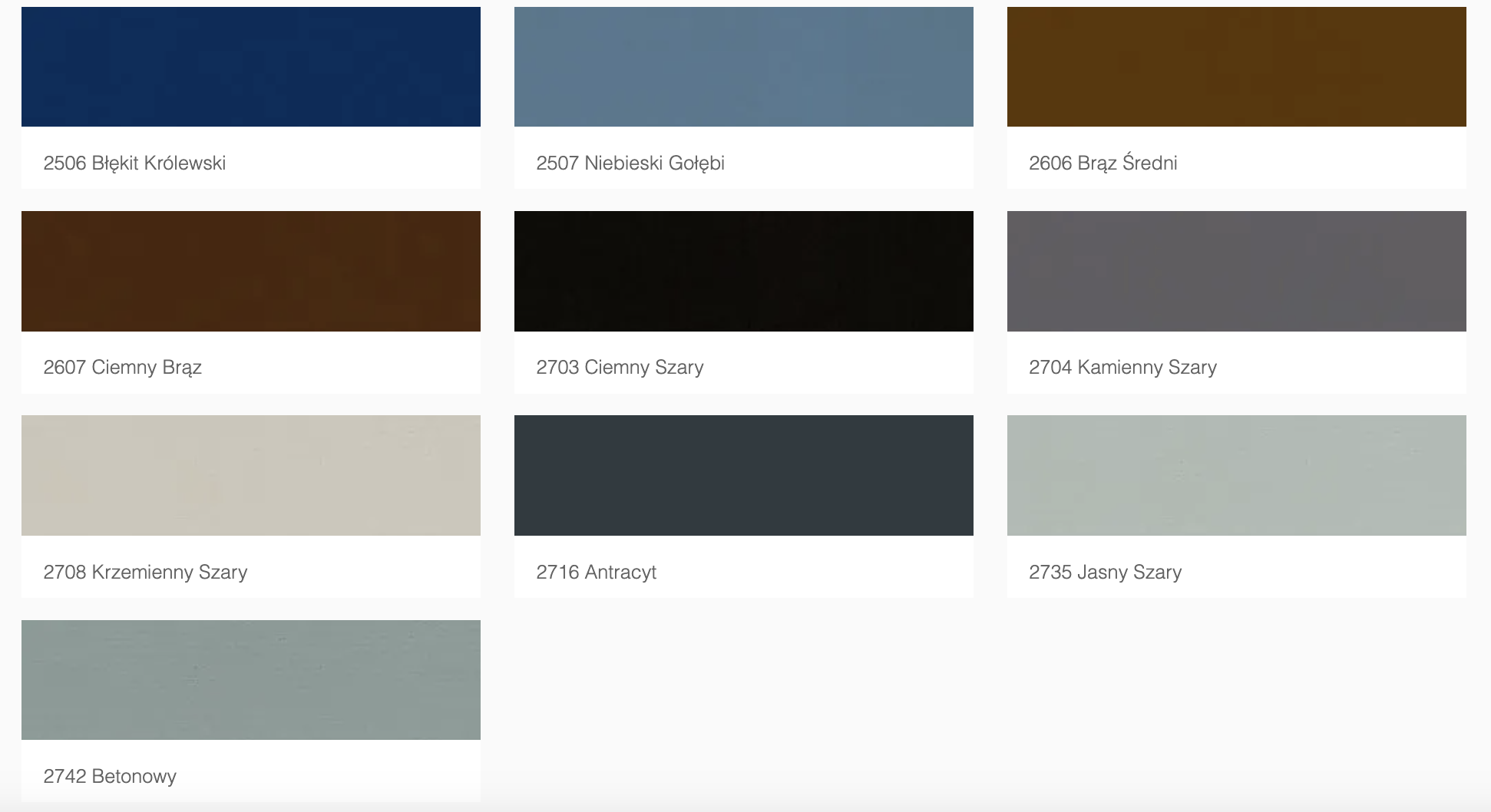Click the 2742 Betonowy color swatch
The height and width of the screenshot is (812, 1491).
pos(250,679)
